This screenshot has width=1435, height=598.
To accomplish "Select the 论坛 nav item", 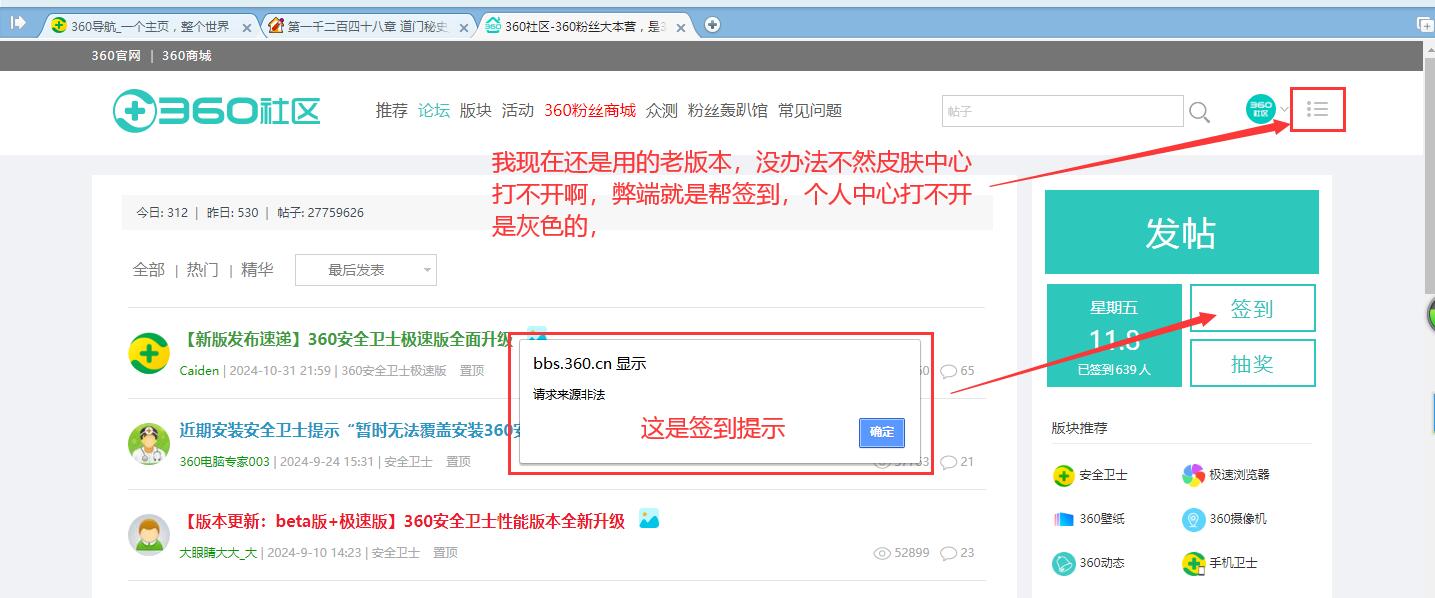I will coord(434,110).
